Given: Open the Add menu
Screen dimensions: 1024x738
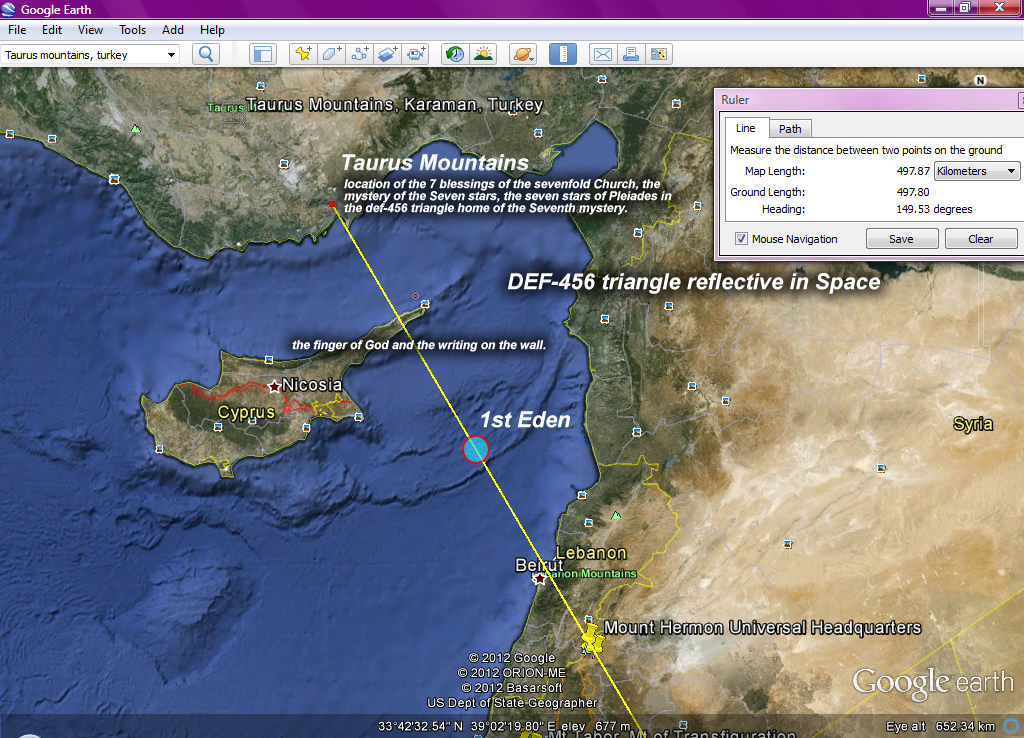Looking at the screenshot, I should 173,30.
